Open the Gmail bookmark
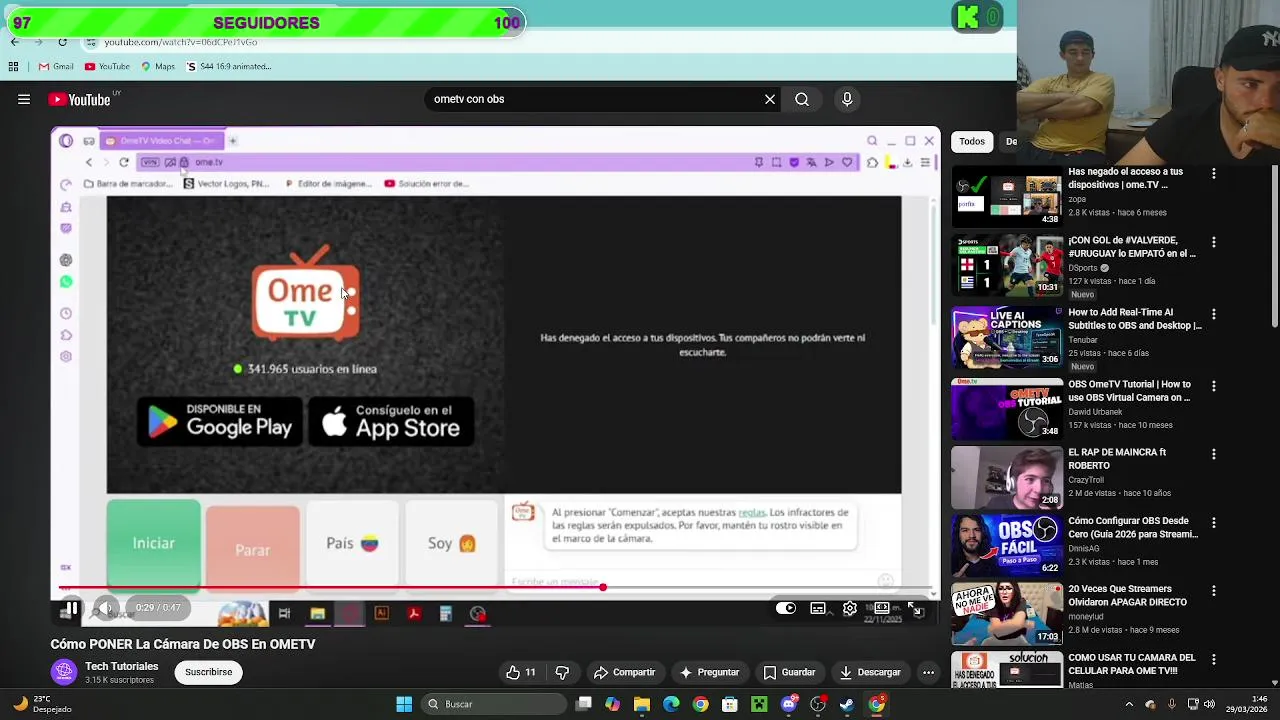Viewport: 1280px width, 720px height. tap(56, 66)
